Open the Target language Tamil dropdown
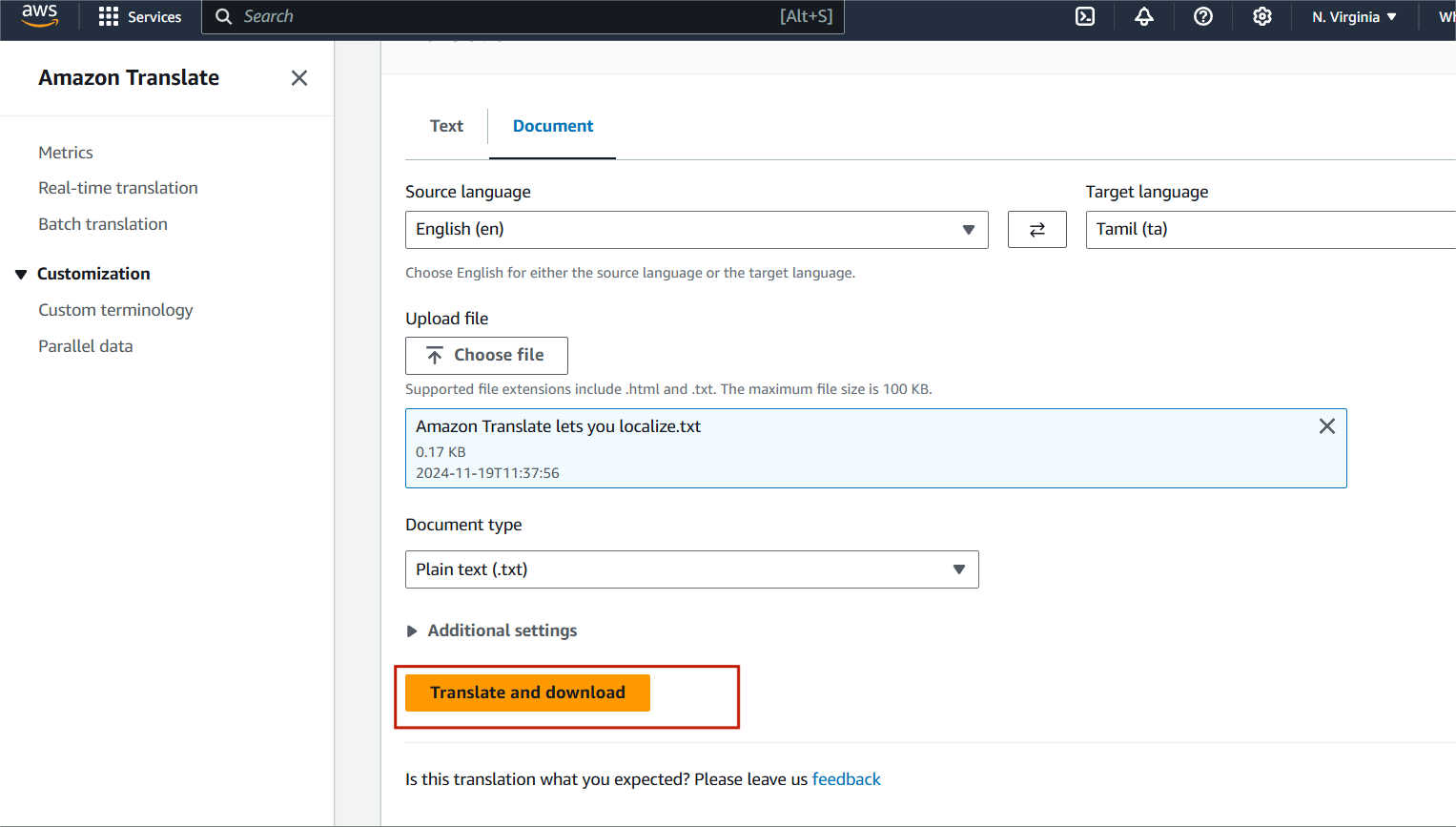This screenshot has width=1456, height=827. [x=1271, y=230]
